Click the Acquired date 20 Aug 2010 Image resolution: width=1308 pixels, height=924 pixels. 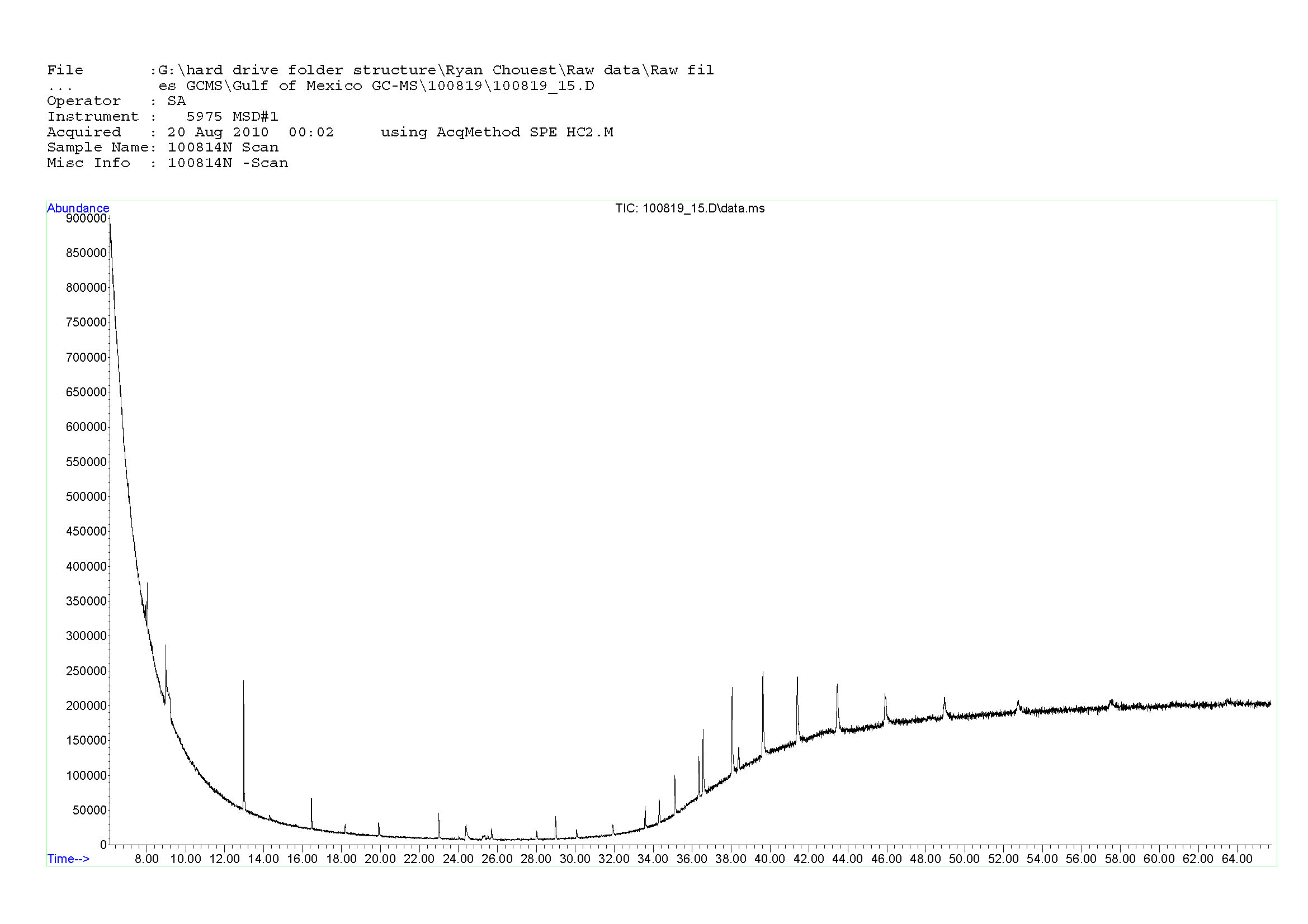218,132
